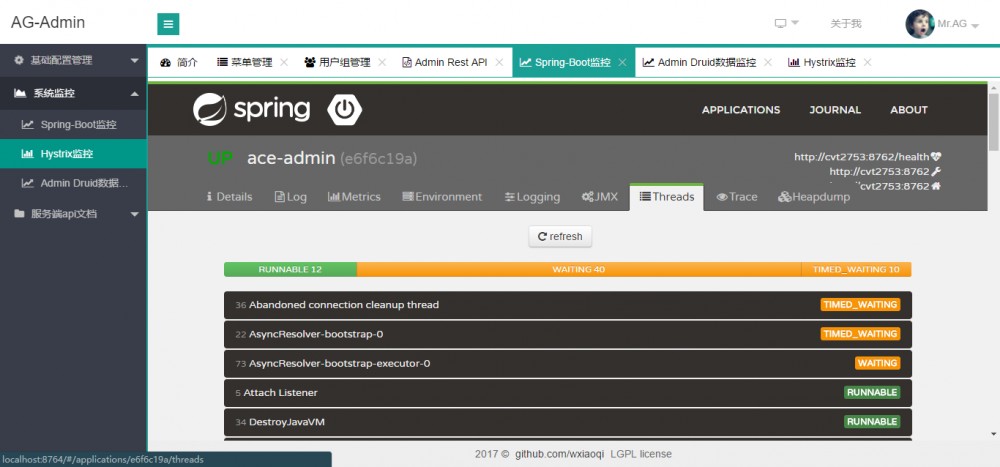The image size is (1000, 467).
Task: Click the TIMED_WAITING 10 progress segment
Action: [x=857, y=269]
